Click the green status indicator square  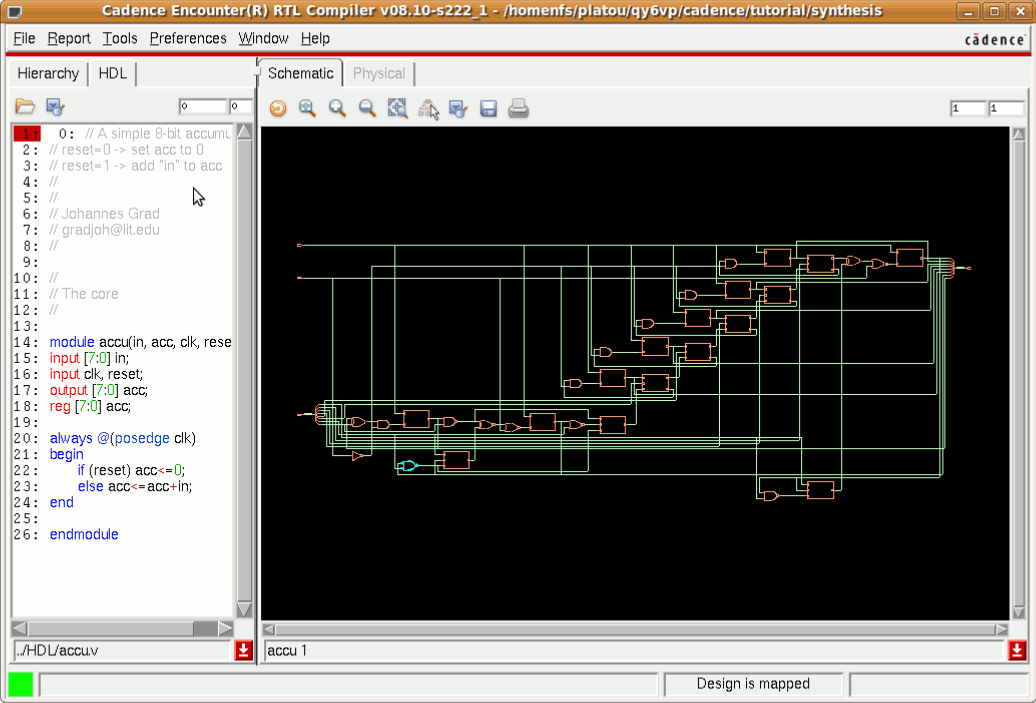[20, 684]
